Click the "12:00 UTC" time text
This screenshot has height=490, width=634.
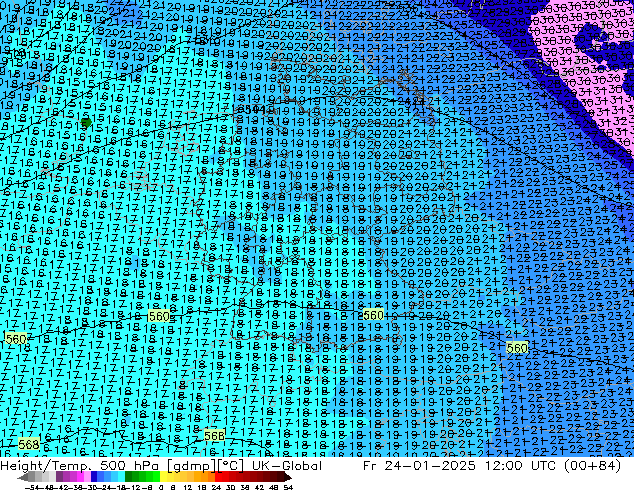click(522, 466)
